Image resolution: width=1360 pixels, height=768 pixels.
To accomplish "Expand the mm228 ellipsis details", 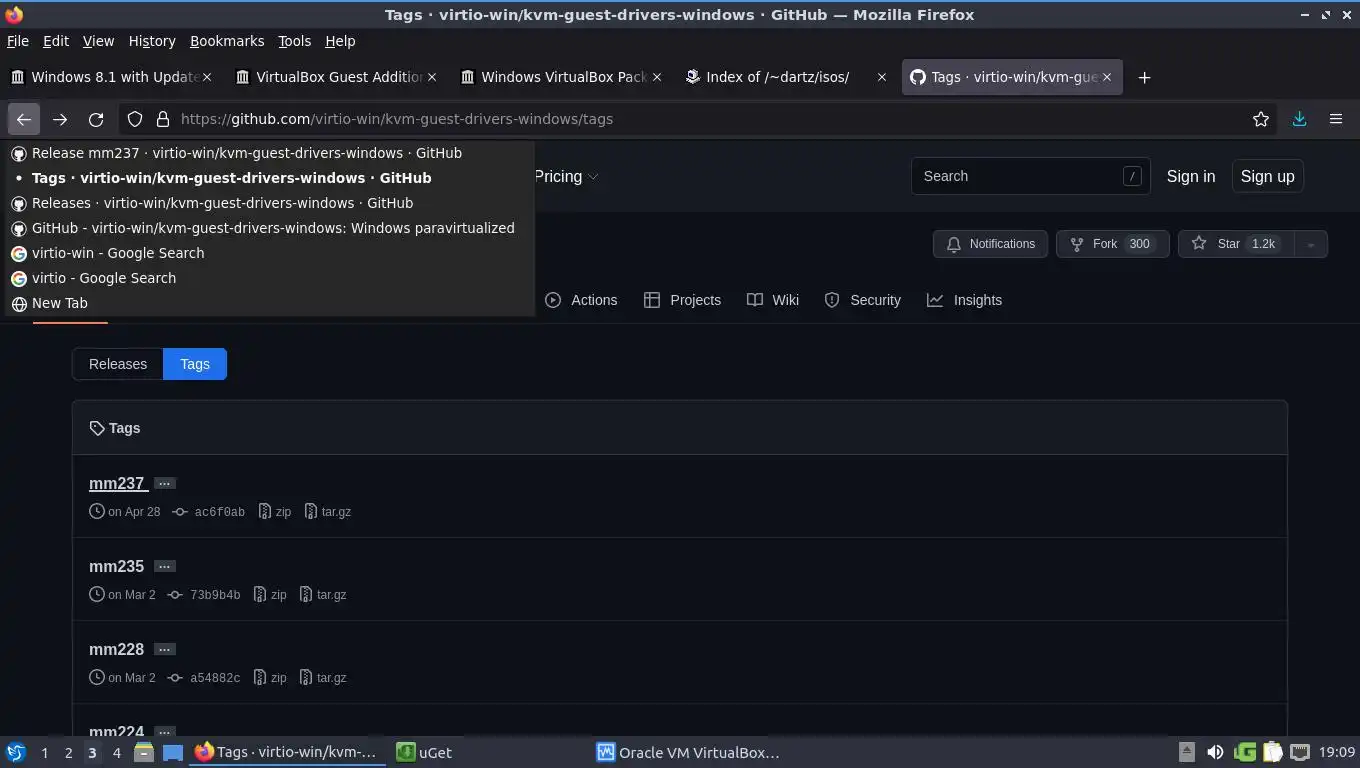I will 165,649.
